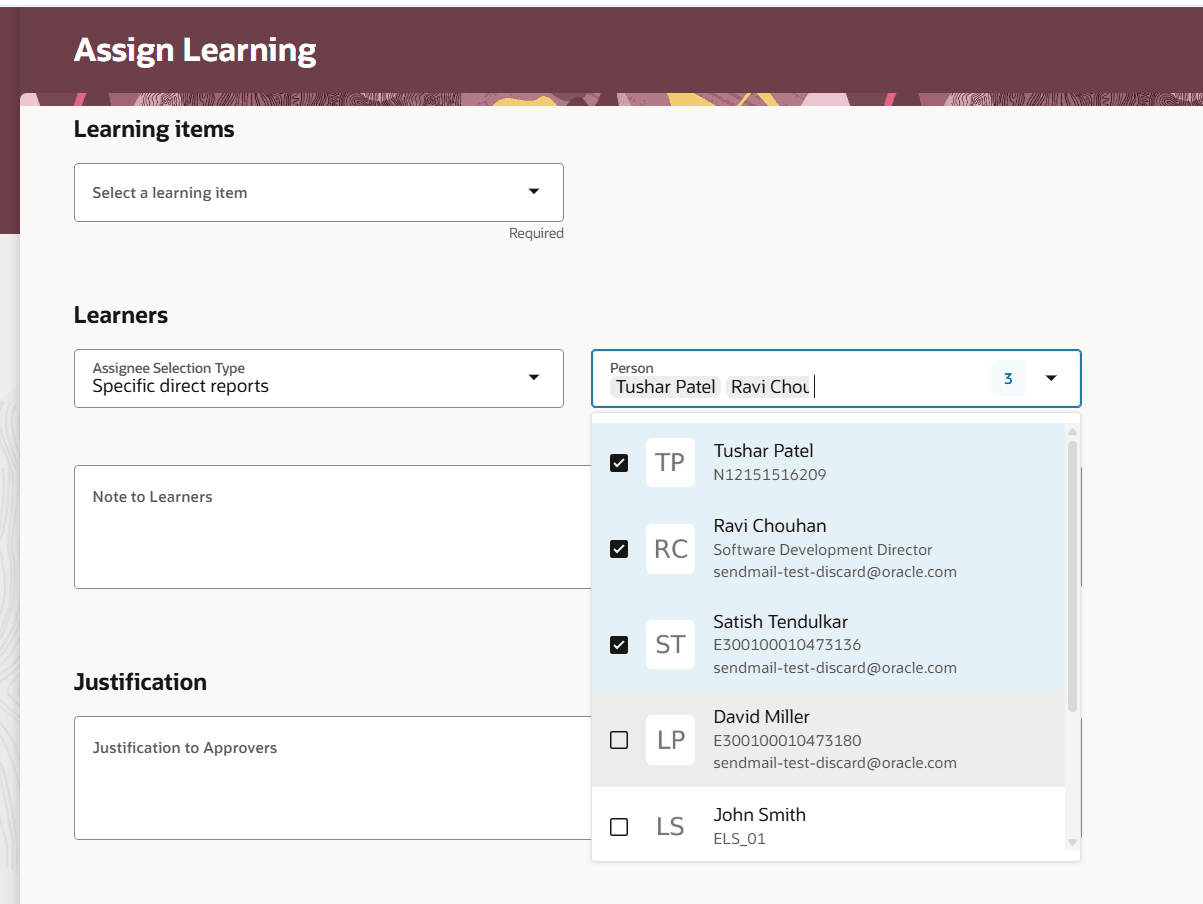Click the ST avatar for Satish Tendulkar
1203x904 pixels.
pyautogui.click(x=670, y=645)
